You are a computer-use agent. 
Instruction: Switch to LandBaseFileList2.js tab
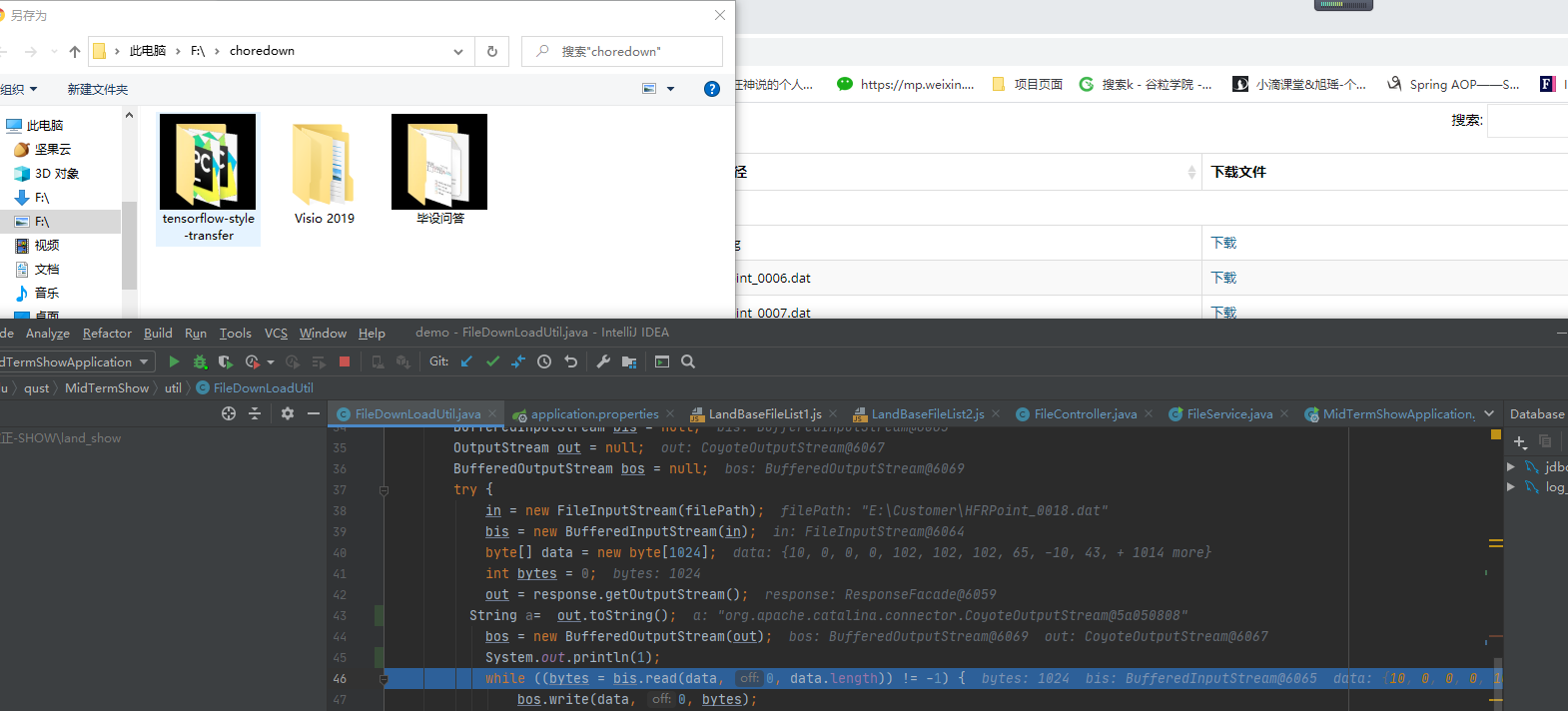tap(928, 413)
